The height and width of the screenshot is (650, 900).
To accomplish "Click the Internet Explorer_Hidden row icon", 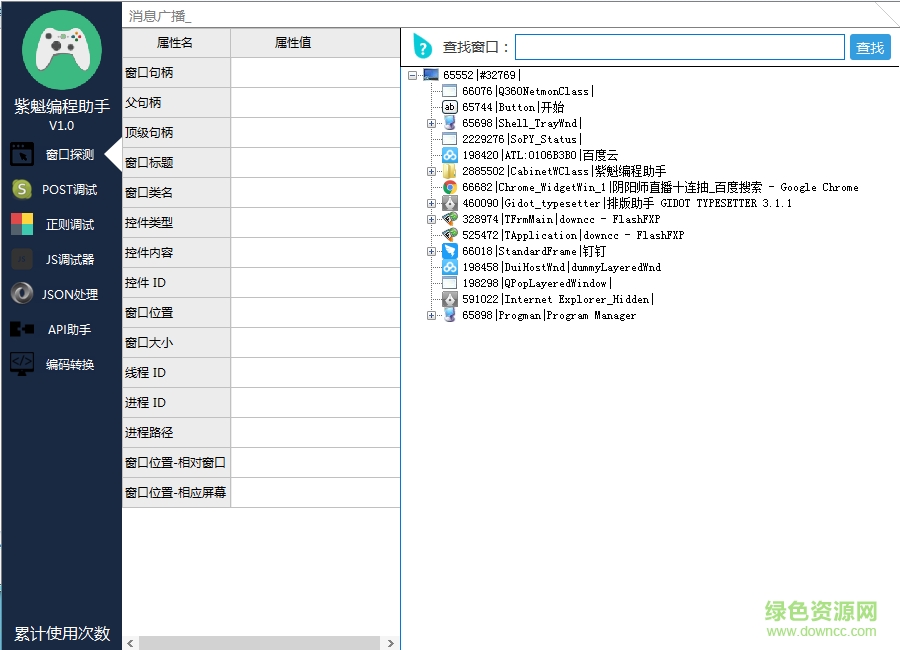I will click(449, 299).
